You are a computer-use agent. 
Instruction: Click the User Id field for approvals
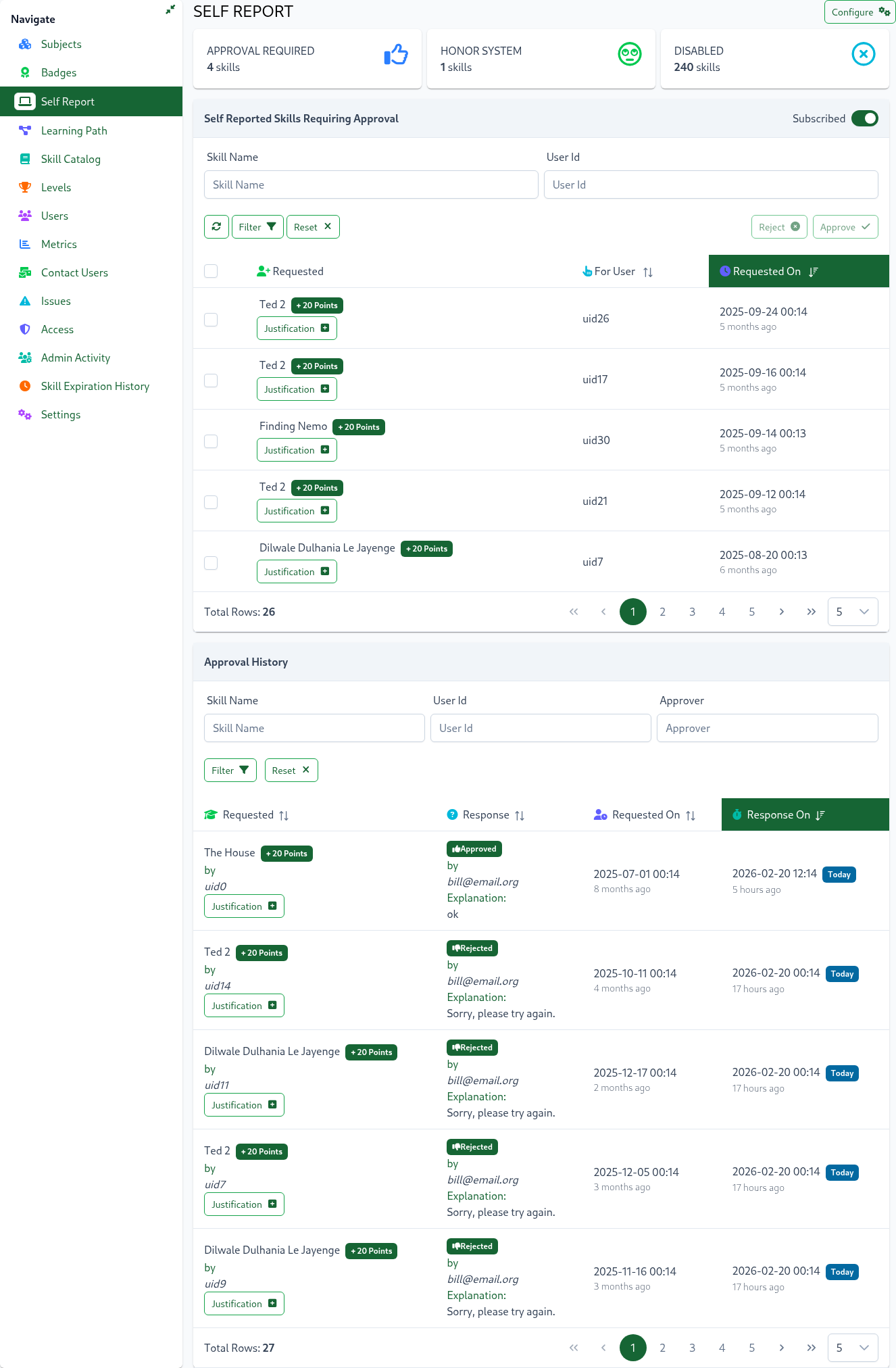[x=711, y=185]
